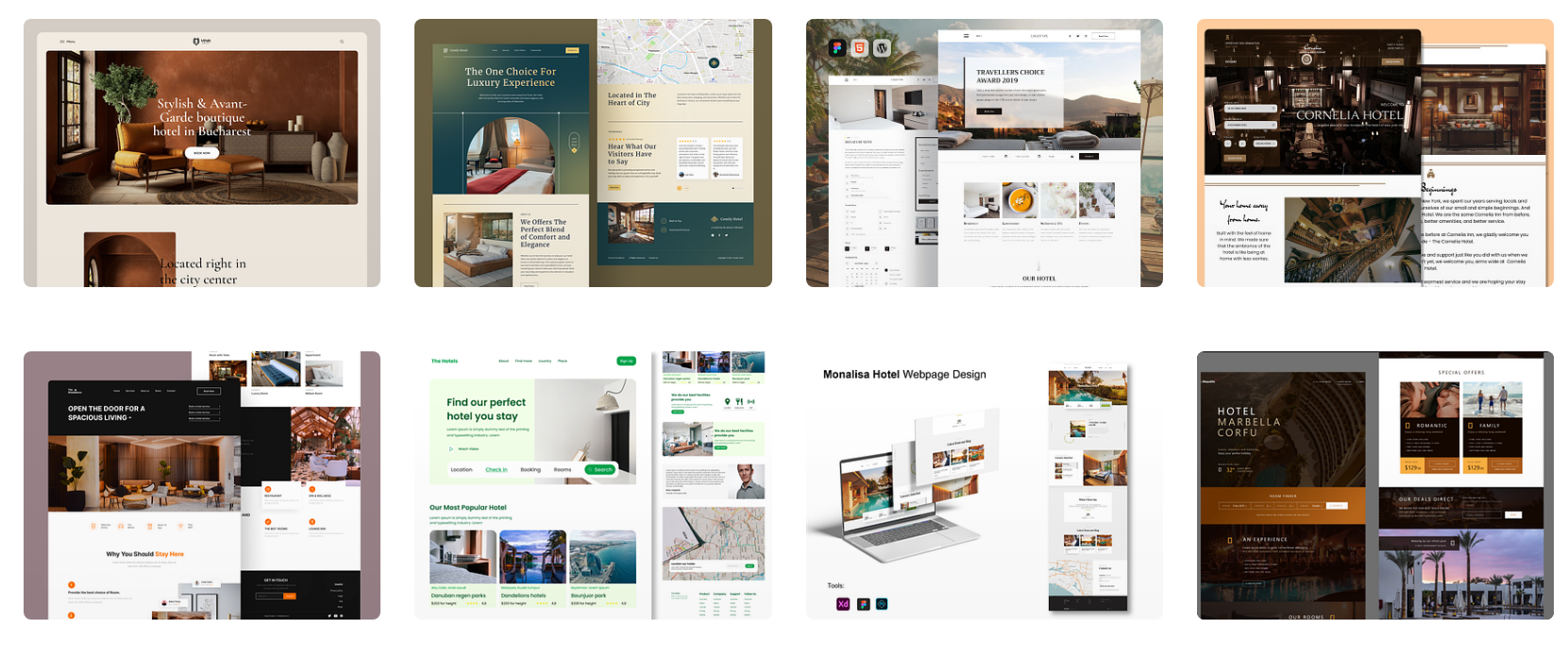The height and width of the screenshot is (663, 1568).
Task: Click the map location pin on the Comfy Hotel map
Action: coord(714,63)
